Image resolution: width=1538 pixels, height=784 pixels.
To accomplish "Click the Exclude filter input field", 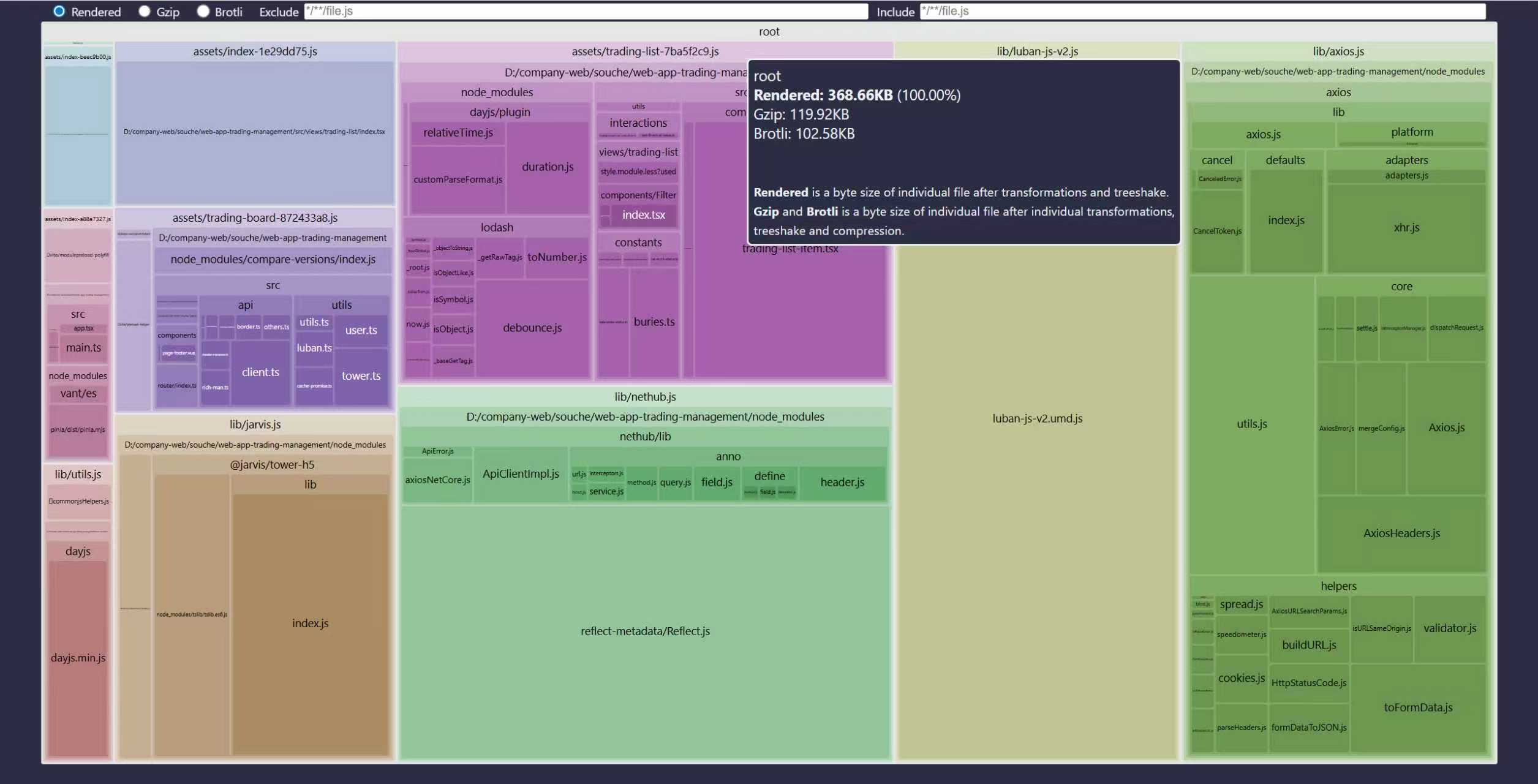I will coord(586,11).
